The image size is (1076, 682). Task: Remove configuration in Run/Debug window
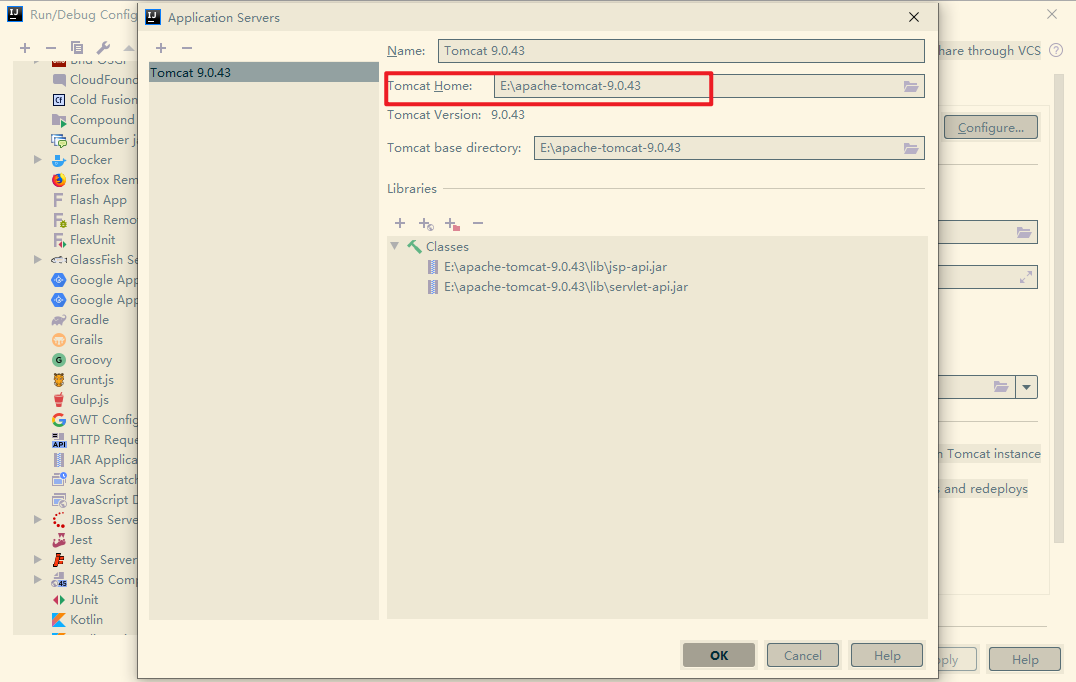click(x=51, y=48)
